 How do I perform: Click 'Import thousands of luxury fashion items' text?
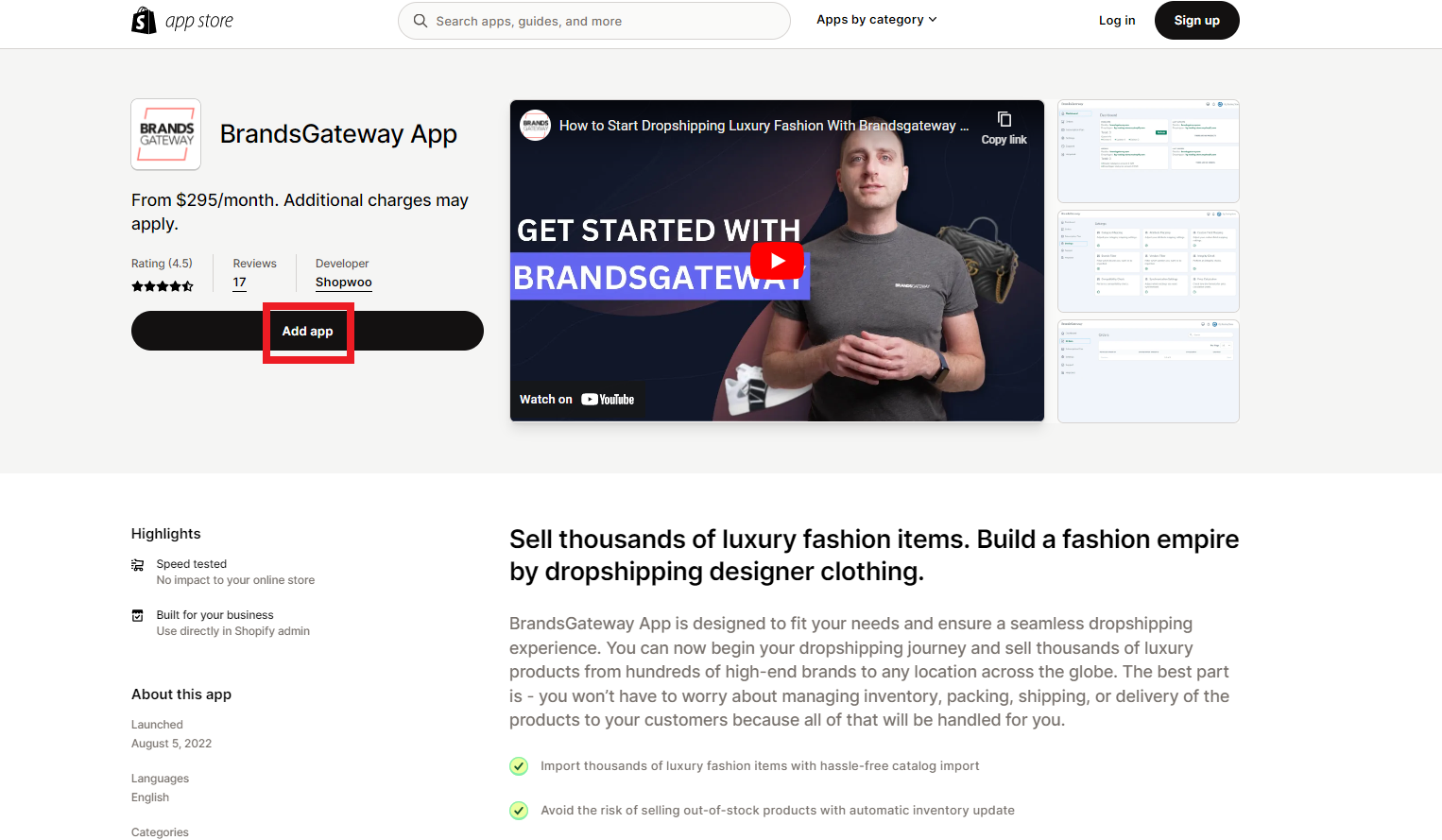760,766
